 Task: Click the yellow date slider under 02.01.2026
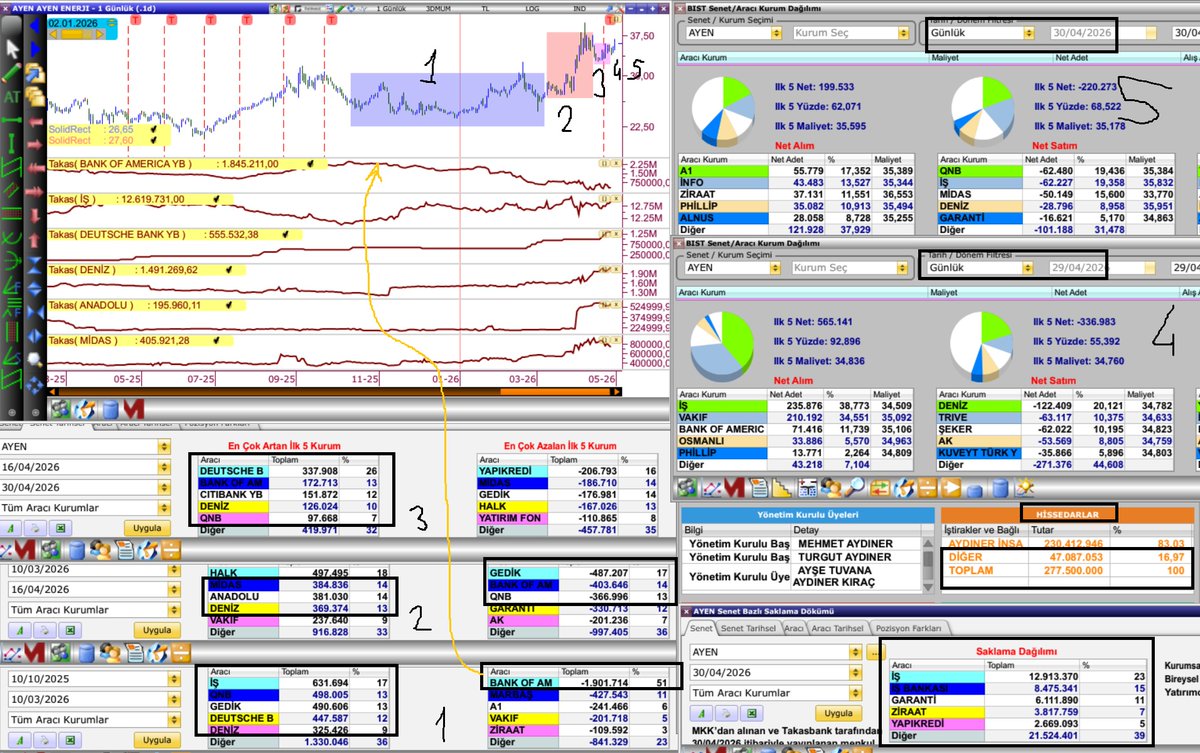[x=73, y=34]
